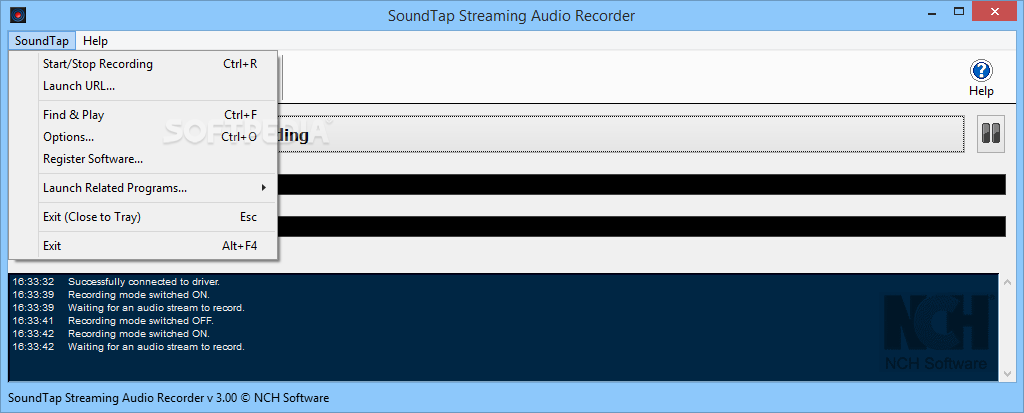Screen dimensions: 1024x413
Task: Click the Help toolbar icon
Action: (981, 78)
